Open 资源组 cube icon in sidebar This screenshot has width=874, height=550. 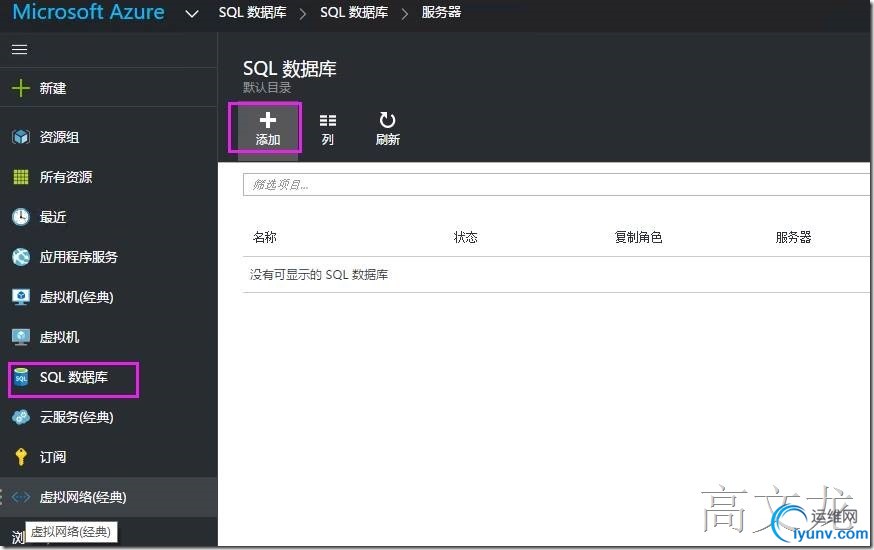click(x=21, y=137)
